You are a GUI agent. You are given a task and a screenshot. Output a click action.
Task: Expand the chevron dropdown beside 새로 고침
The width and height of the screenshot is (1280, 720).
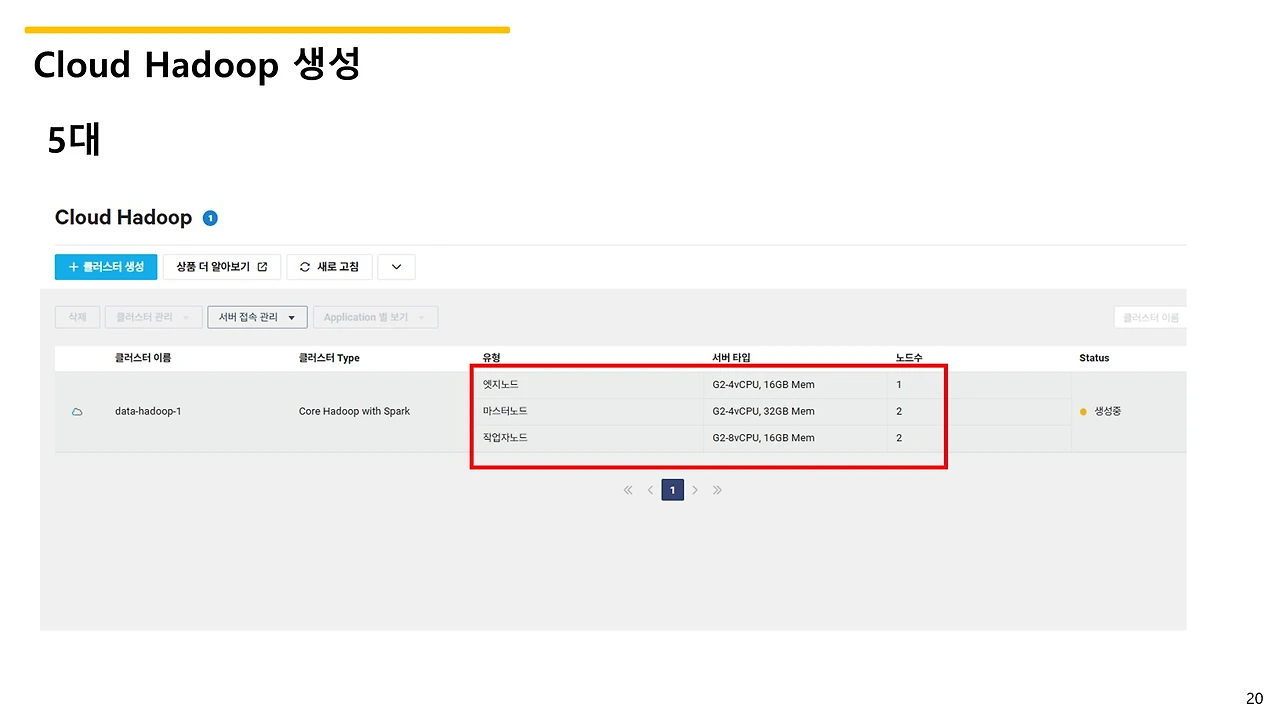click(x=396, y=267)
